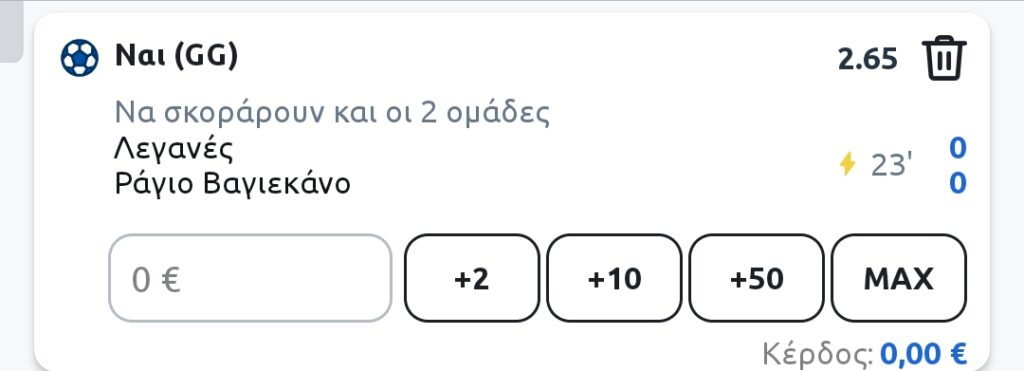Click the 0,00 € winnings amount
1024x371 pixels.
[923, 355]
